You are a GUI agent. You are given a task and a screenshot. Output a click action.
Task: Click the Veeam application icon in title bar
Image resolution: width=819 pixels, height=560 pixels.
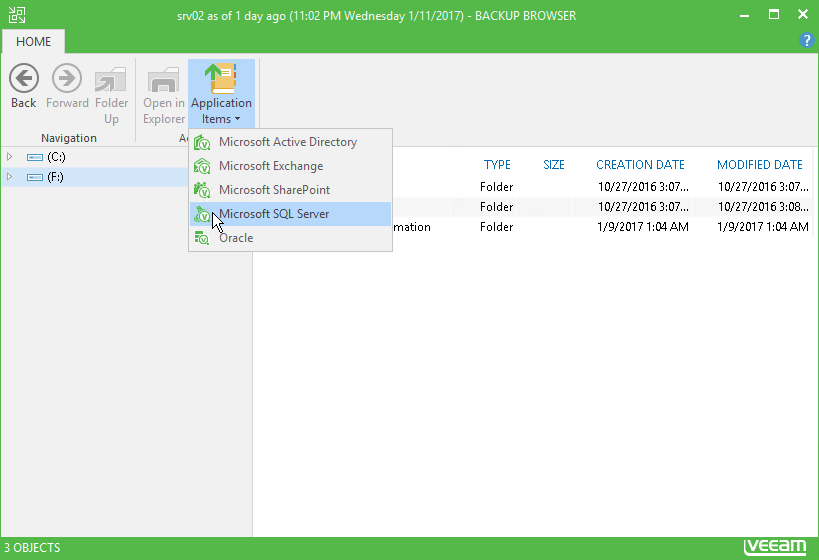tap(17, 15)
